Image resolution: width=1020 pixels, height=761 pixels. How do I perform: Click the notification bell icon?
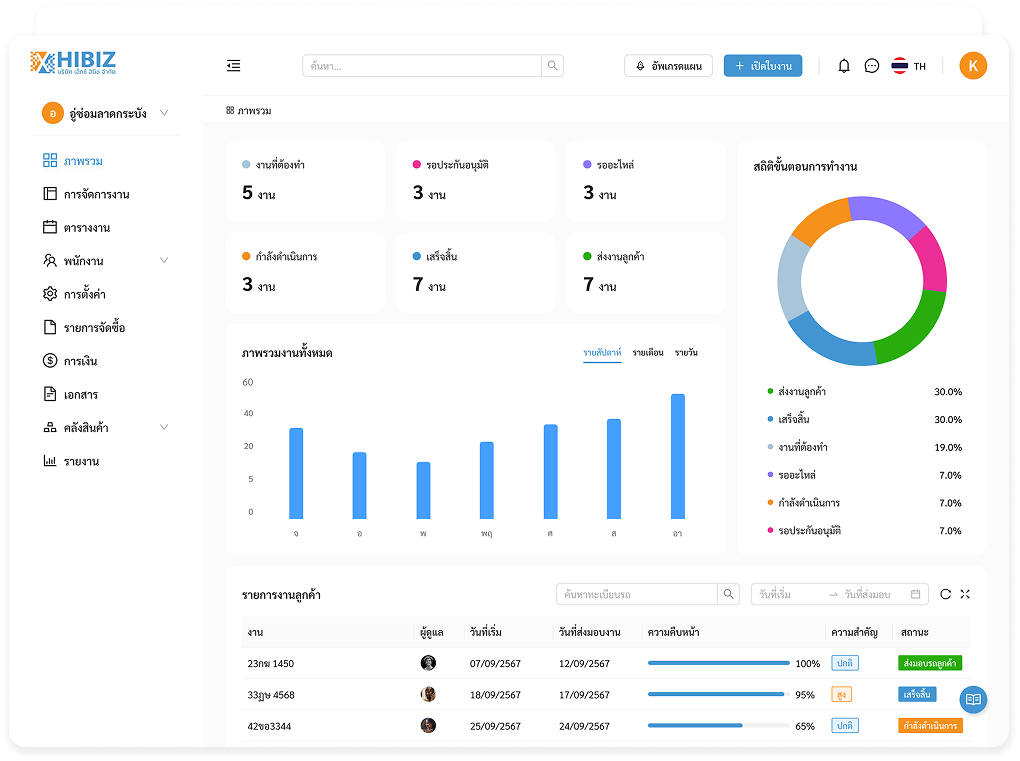pos(844,66)
